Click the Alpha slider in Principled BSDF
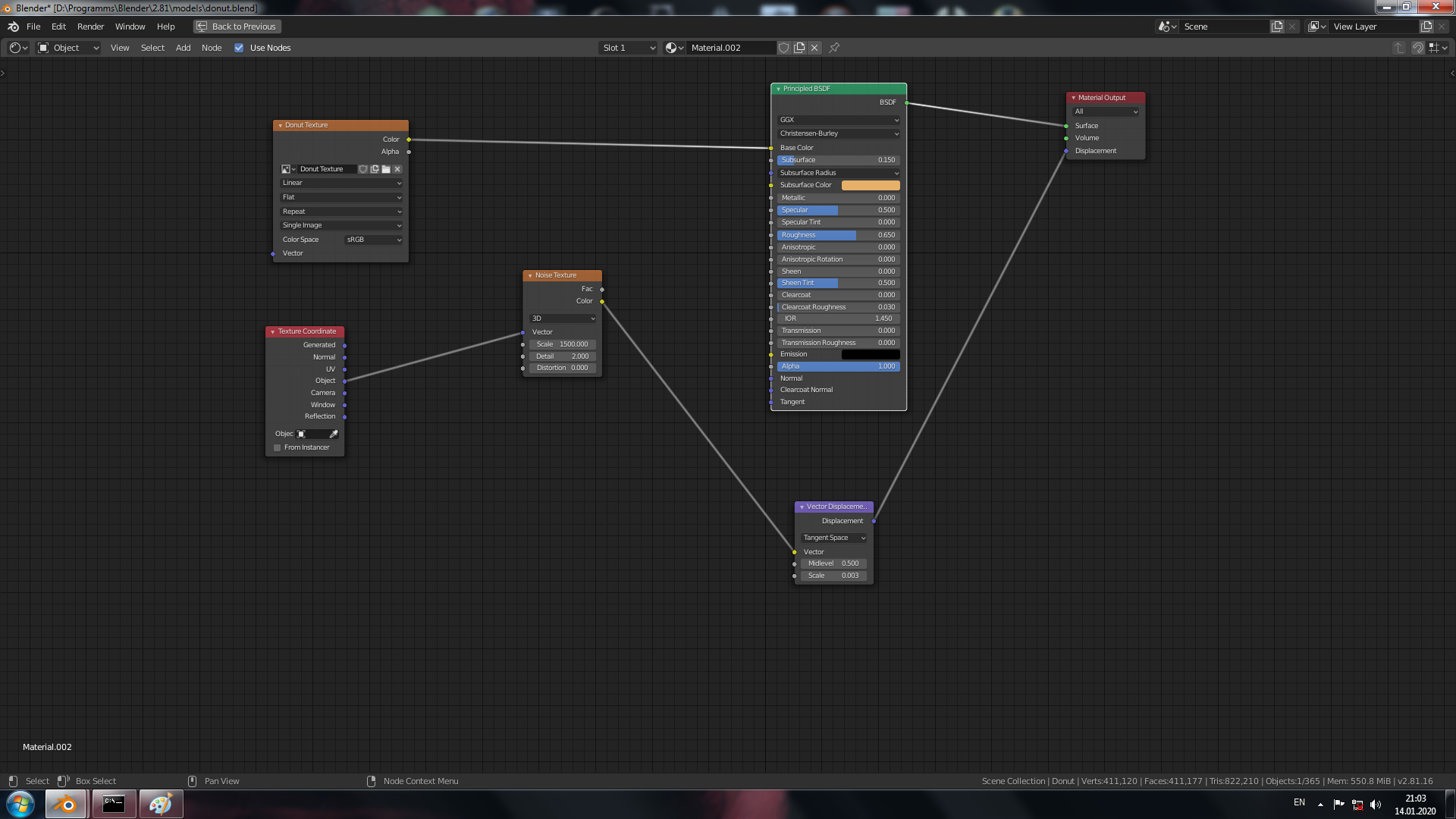 (x=839, y=366)
